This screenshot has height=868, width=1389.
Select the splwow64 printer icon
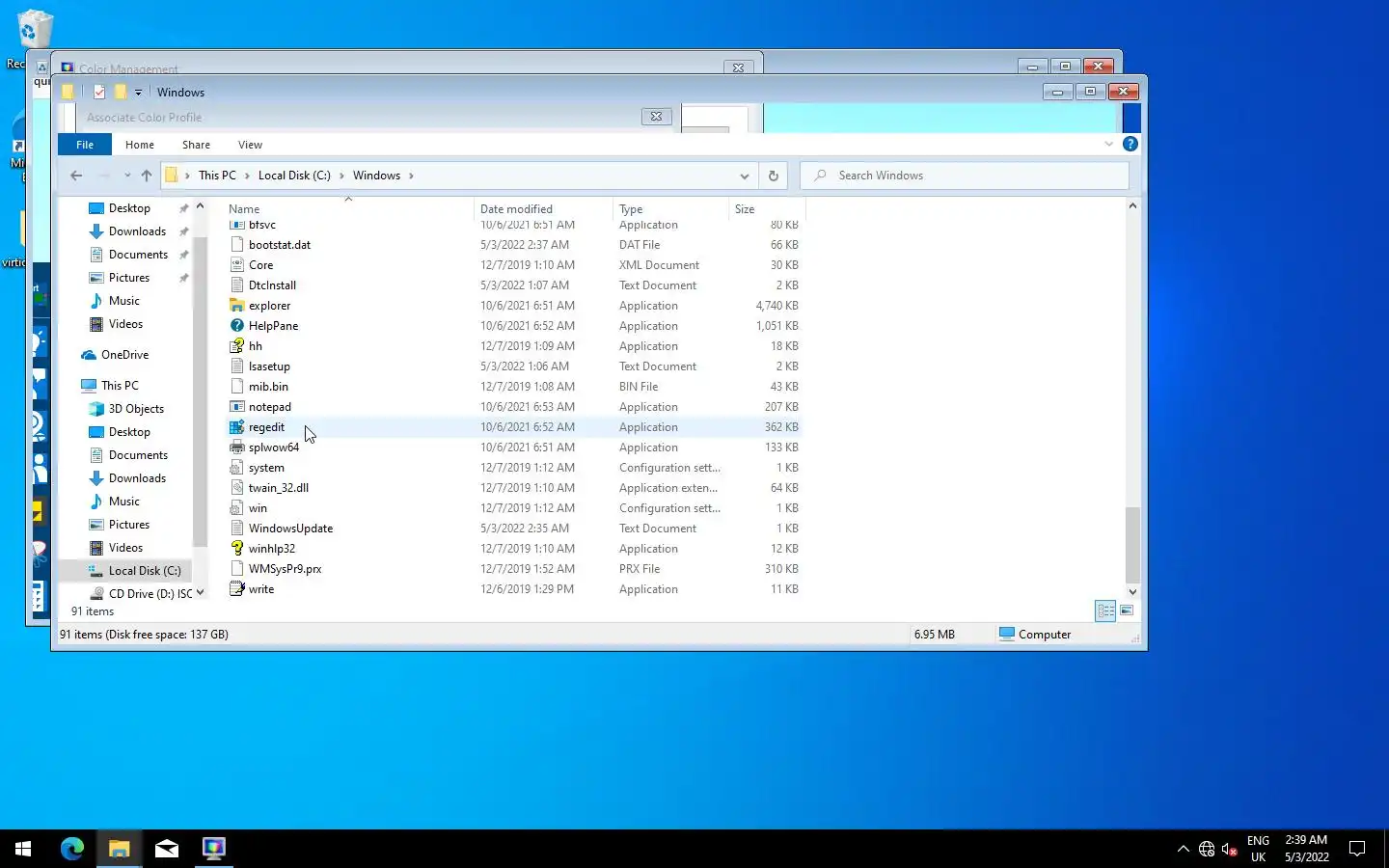click(x=237, y=448)
